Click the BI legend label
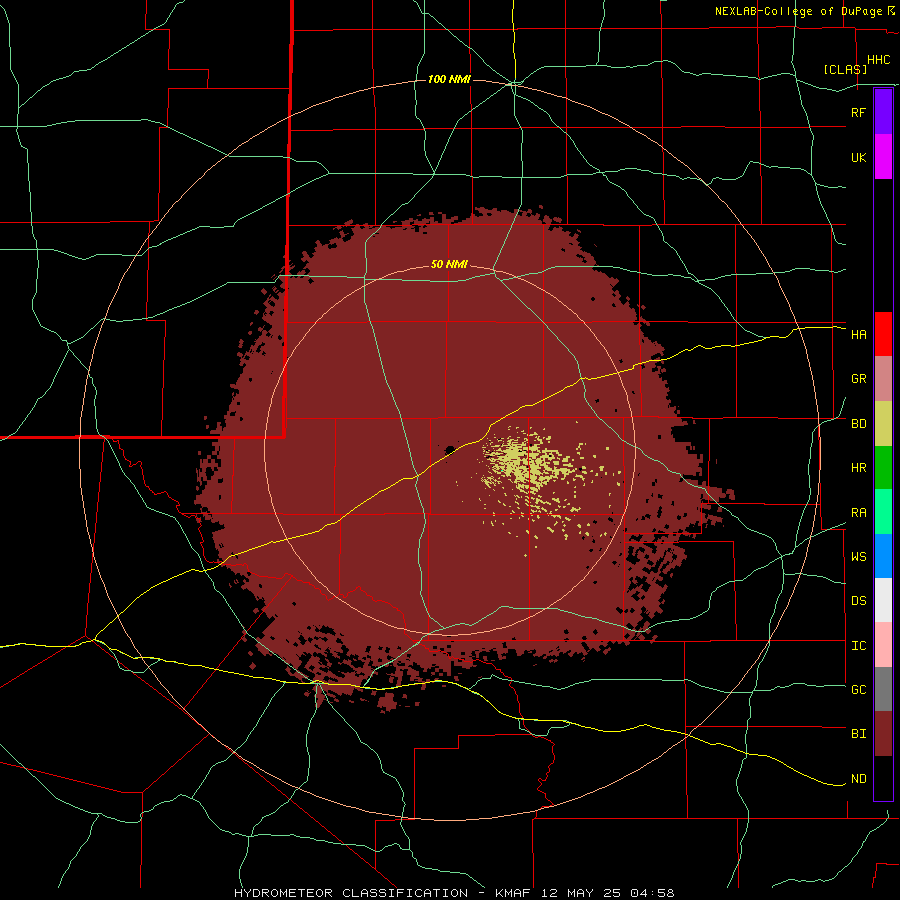Viewport: 900px width, 900px height. click(858, 734)
